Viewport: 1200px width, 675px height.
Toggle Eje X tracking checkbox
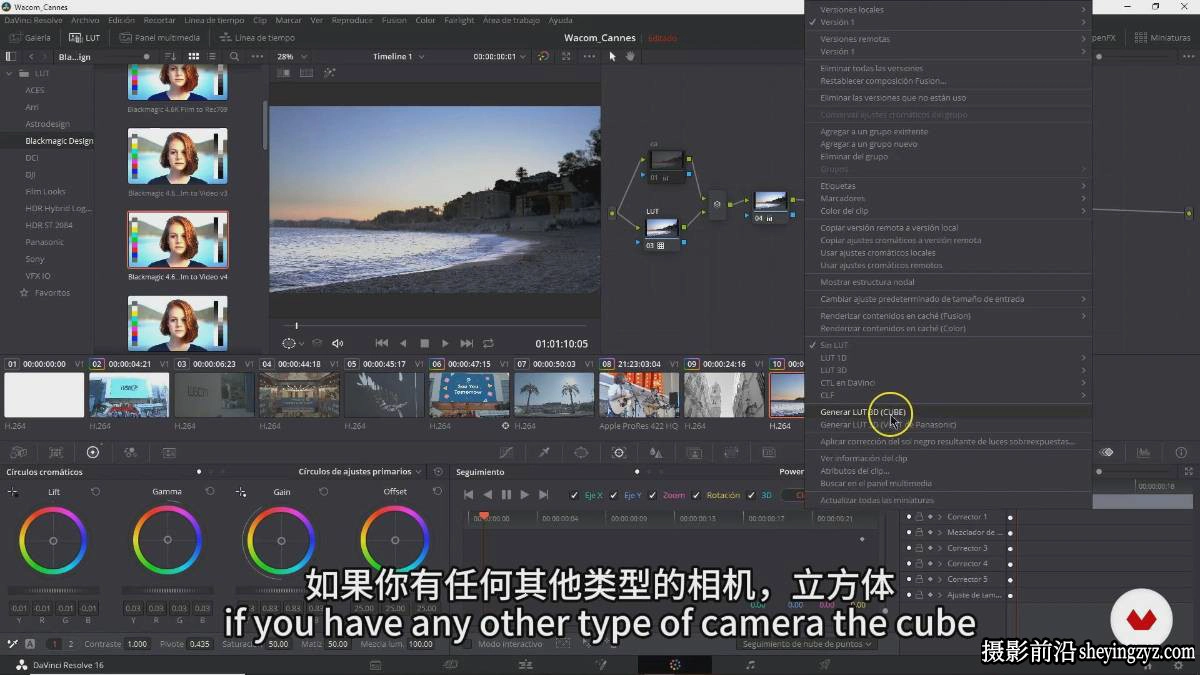pyautogui.click(x=574, y=495)
